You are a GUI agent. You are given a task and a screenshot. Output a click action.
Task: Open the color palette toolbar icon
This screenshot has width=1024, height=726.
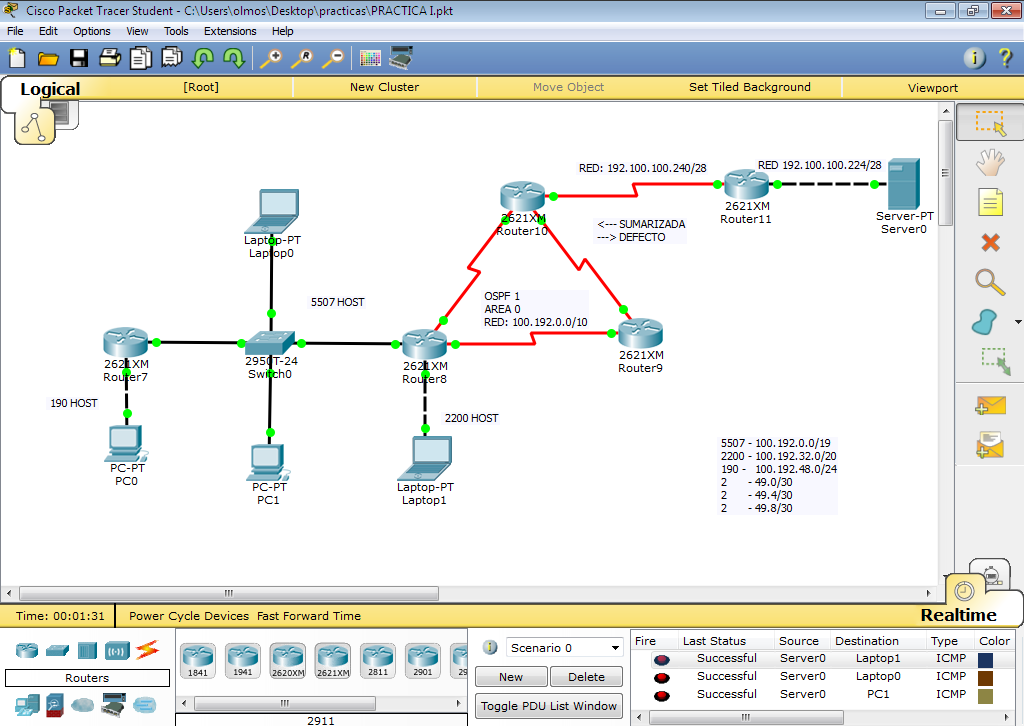[369, 57]
